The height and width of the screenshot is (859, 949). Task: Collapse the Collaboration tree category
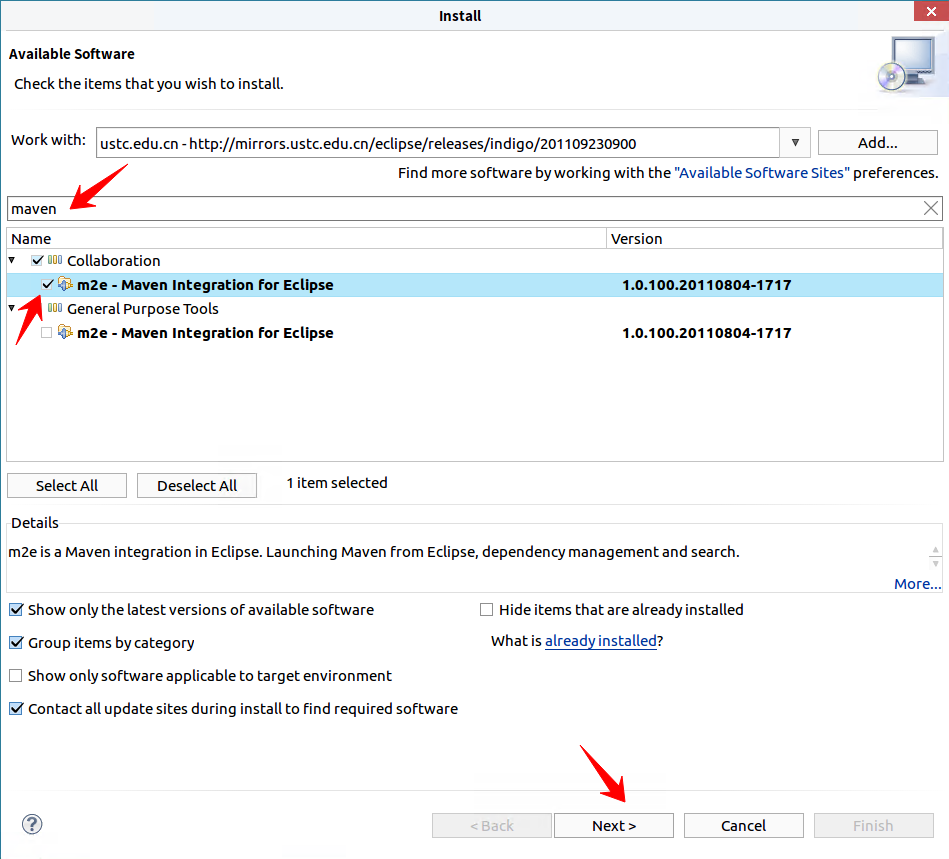[x=11, y=260]
